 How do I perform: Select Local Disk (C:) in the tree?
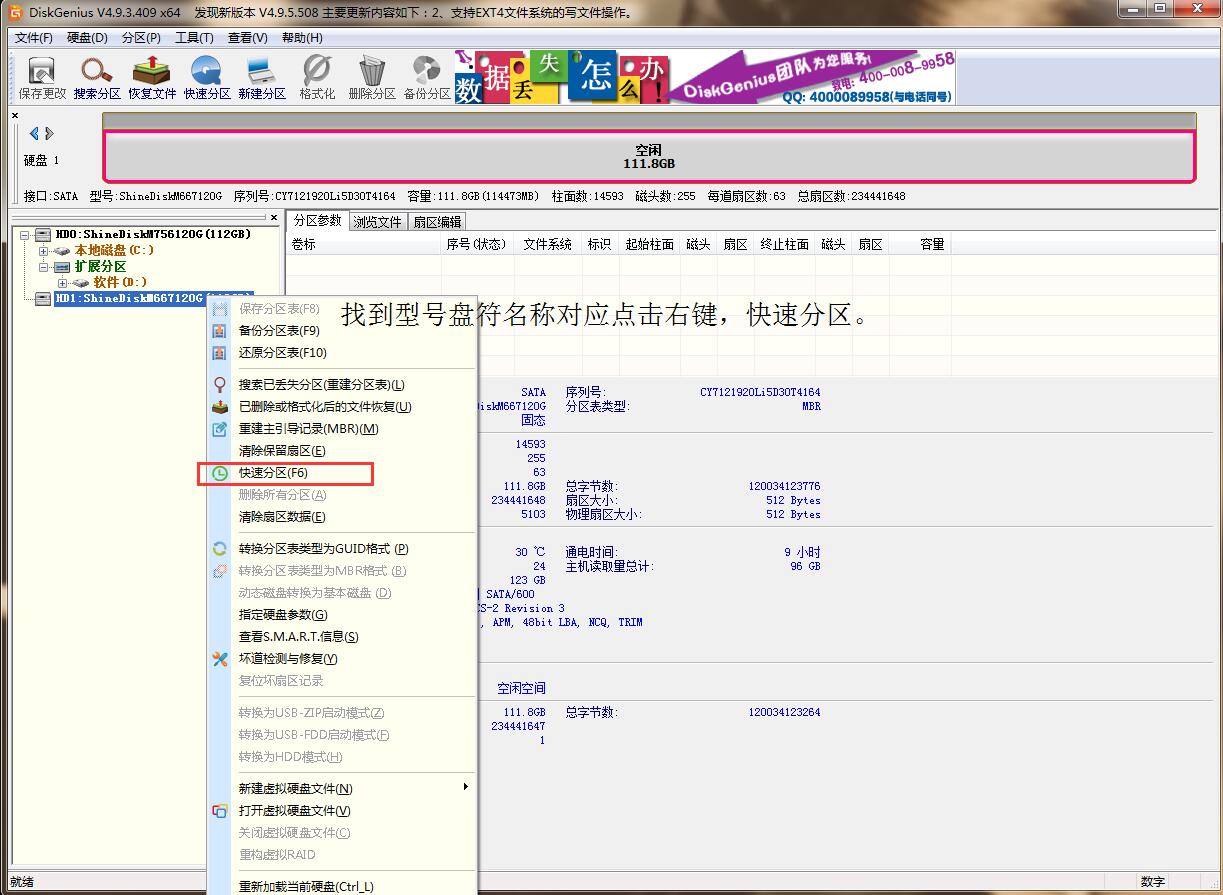tap(114, 250)
